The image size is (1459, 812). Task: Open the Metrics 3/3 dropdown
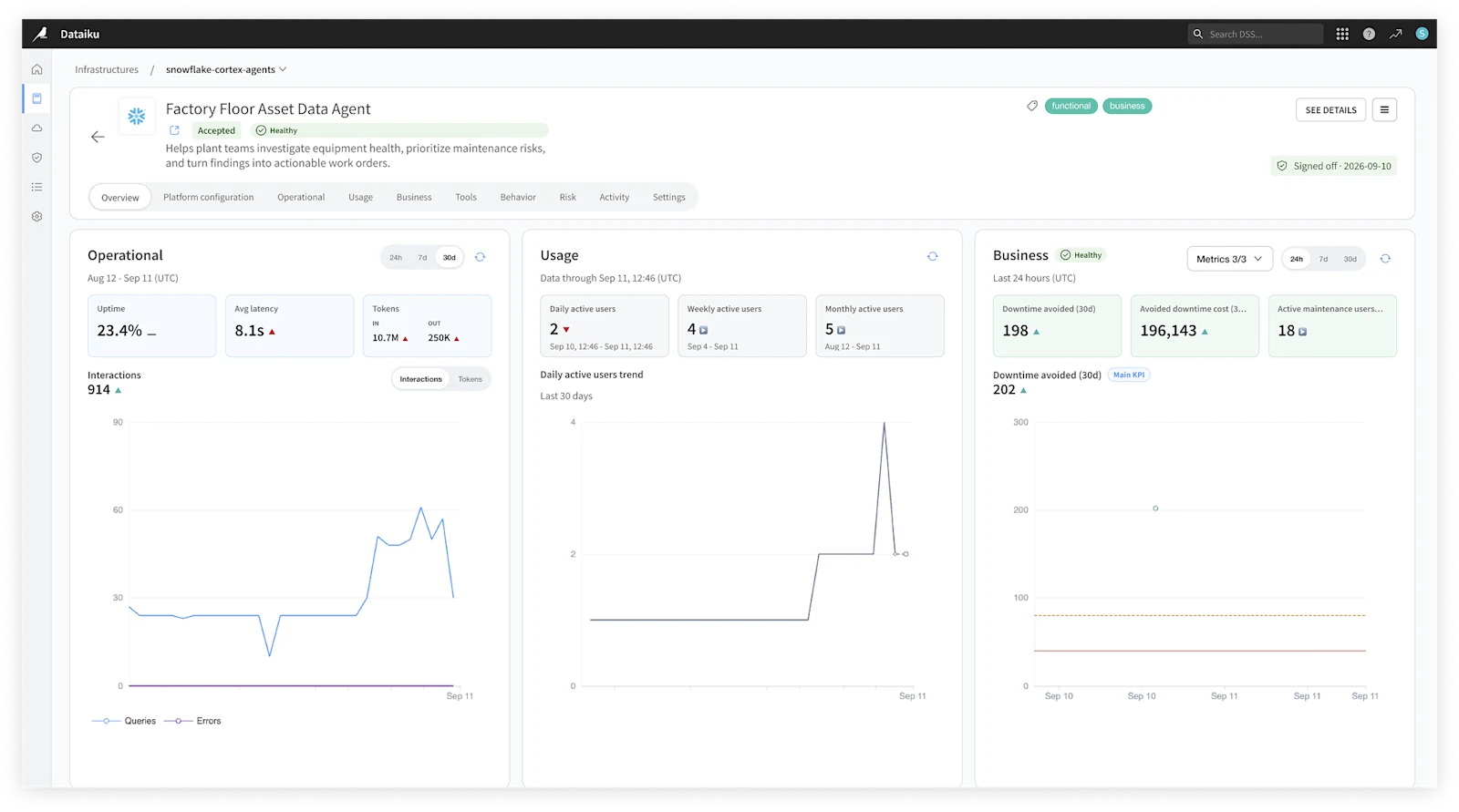pyautogui.click(x=1229, y=259)
